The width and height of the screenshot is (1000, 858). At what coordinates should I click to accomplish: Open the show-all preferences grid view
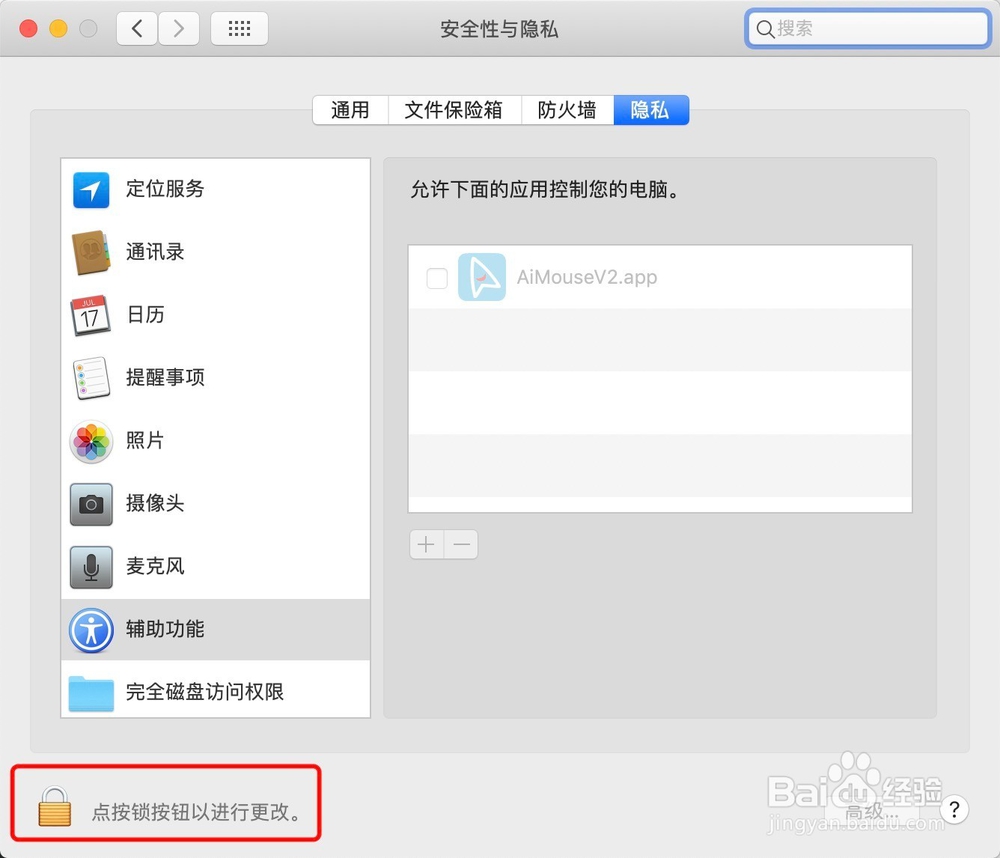tap(239, 28)
